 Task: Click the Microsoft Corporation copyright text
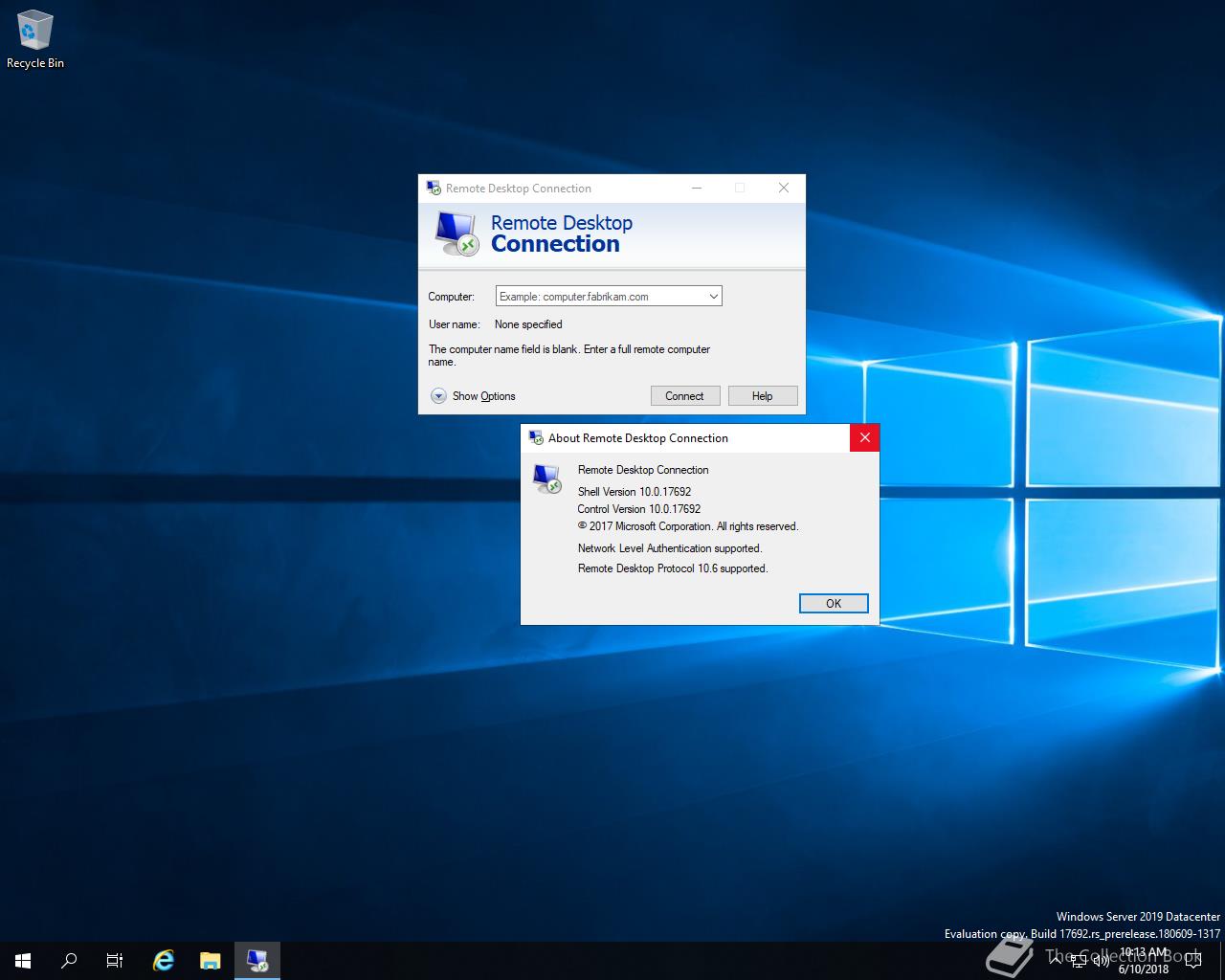(688, 526)
